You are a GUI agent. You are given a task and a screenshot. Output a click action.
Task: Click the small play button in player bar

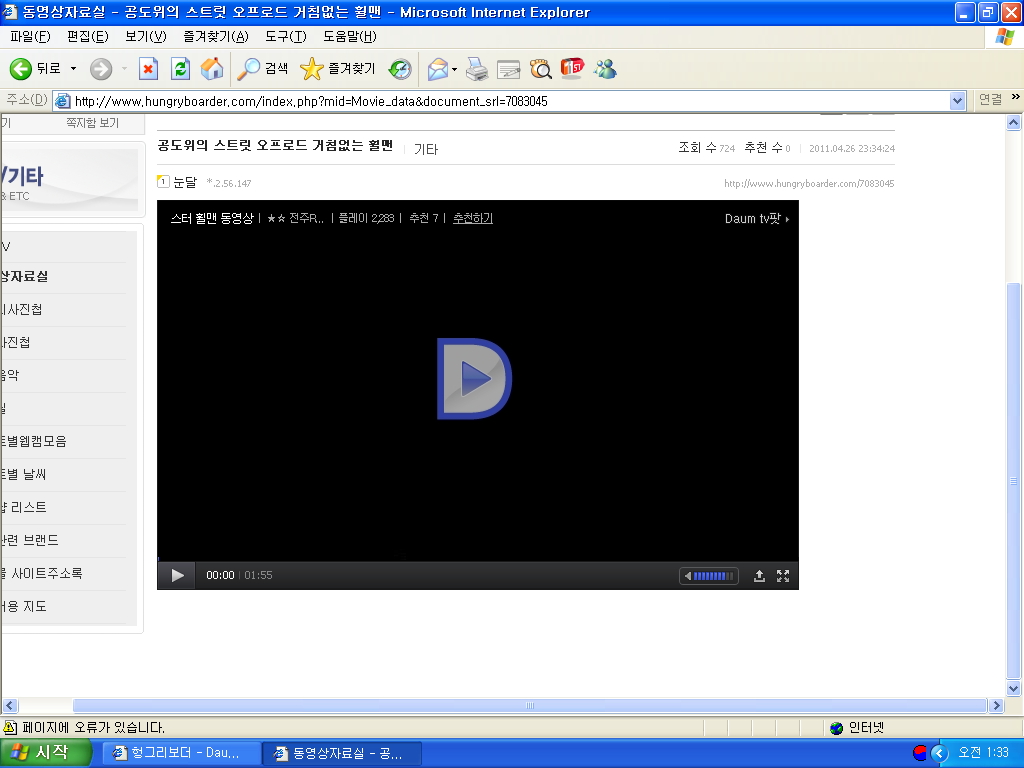click(177, 575)
